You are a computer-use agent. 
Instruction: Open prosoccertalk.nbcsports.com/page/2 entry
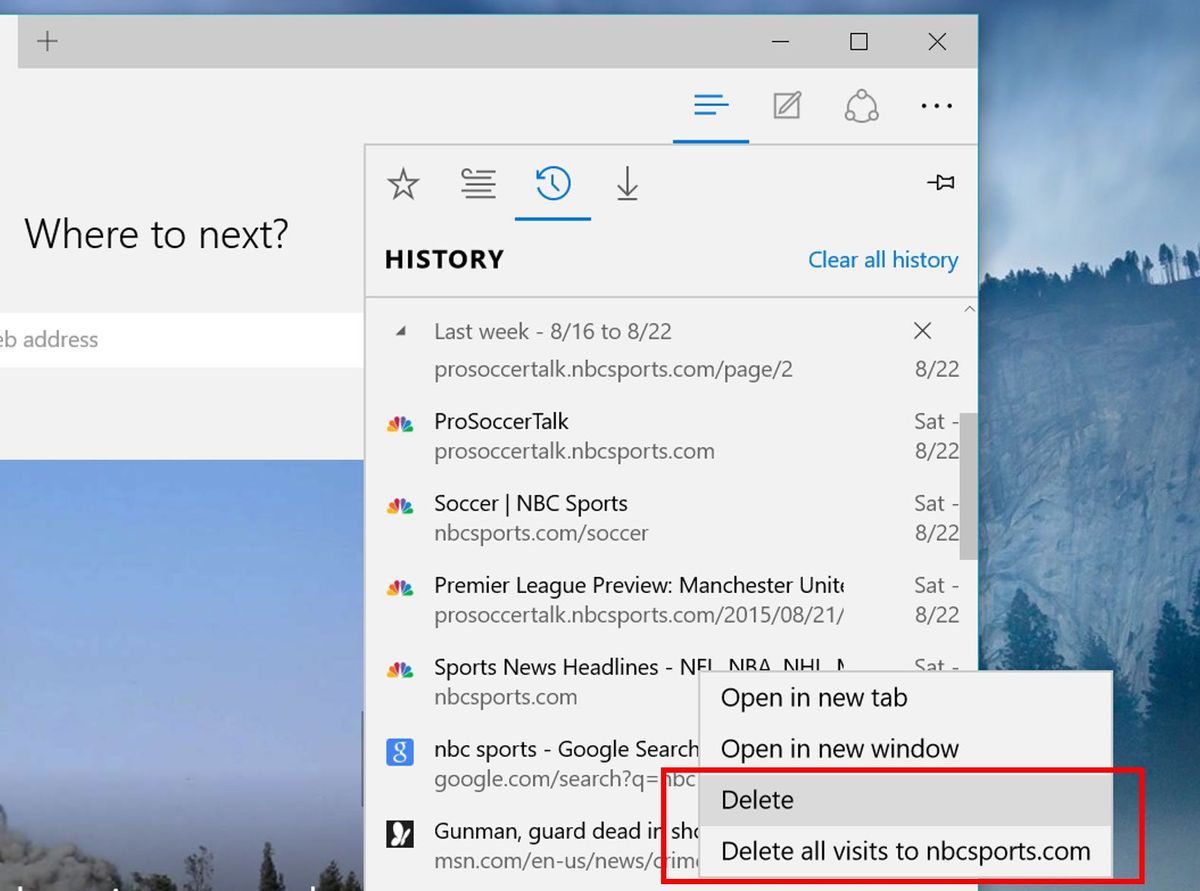(613, 369)
